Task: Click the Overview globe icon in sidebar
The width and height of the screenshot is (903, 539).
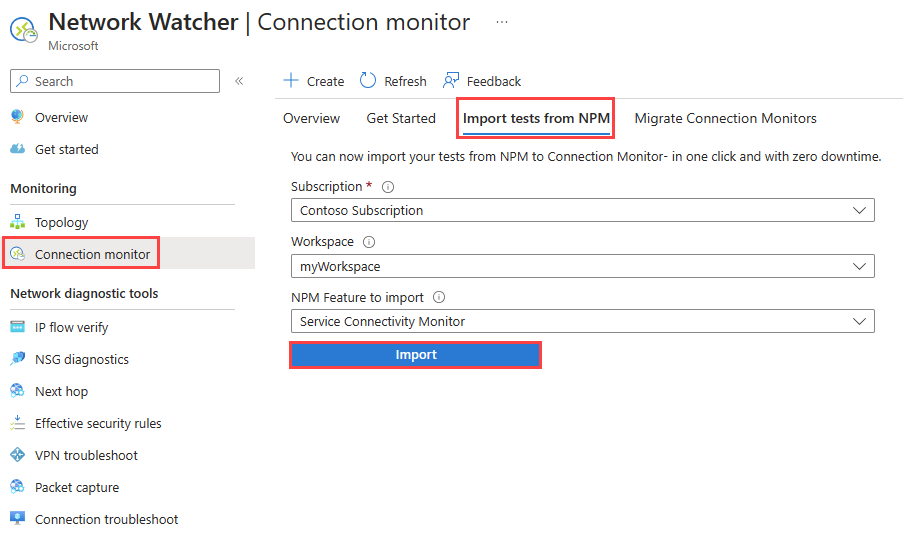Action: 17,117
